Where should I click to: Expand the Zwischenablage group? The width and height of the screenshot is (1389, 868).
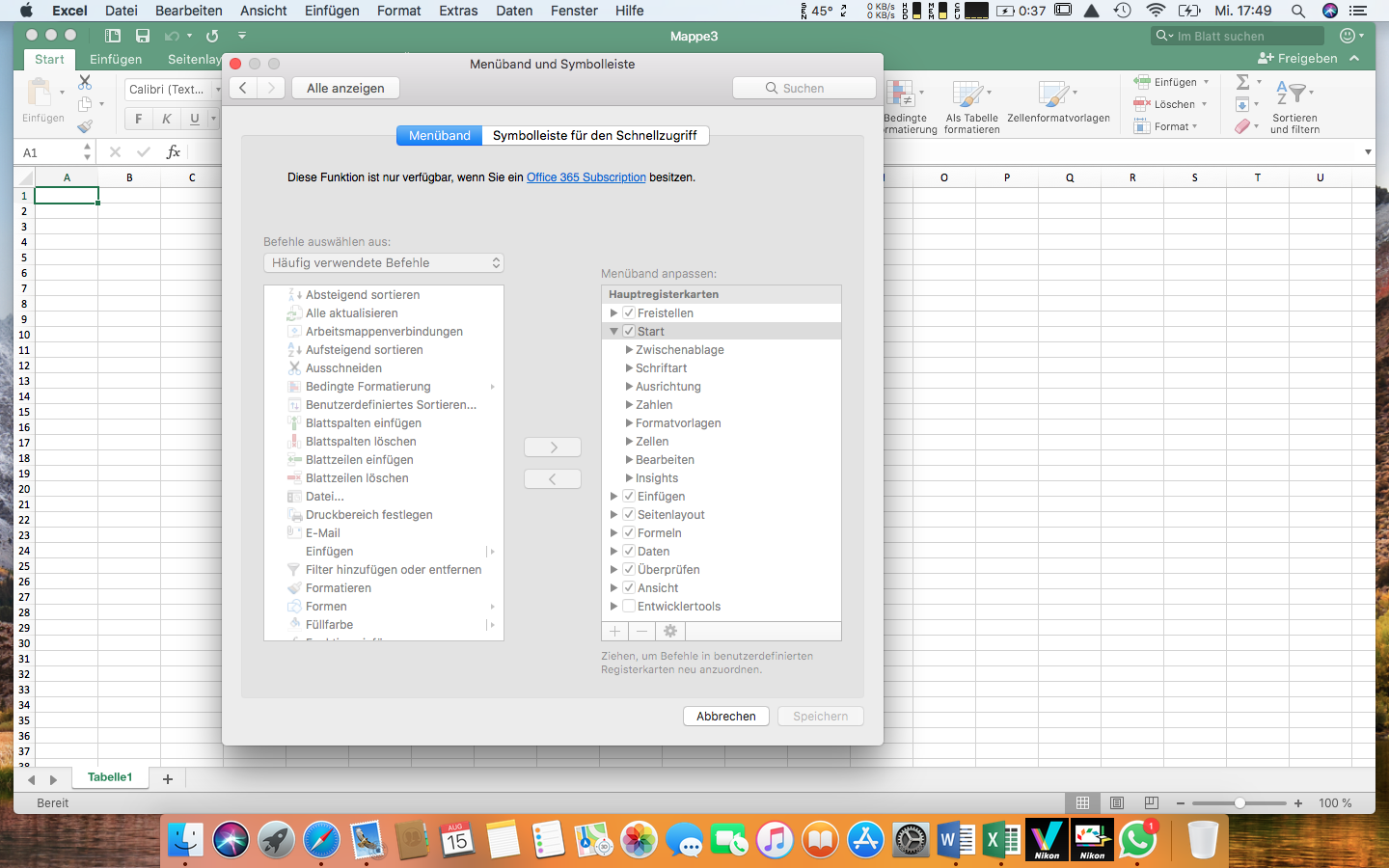pos(629,349)
